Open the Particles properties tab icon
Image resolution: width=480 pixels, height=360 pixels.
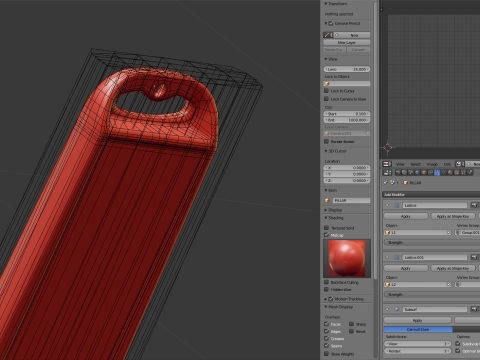click(463, 172)
